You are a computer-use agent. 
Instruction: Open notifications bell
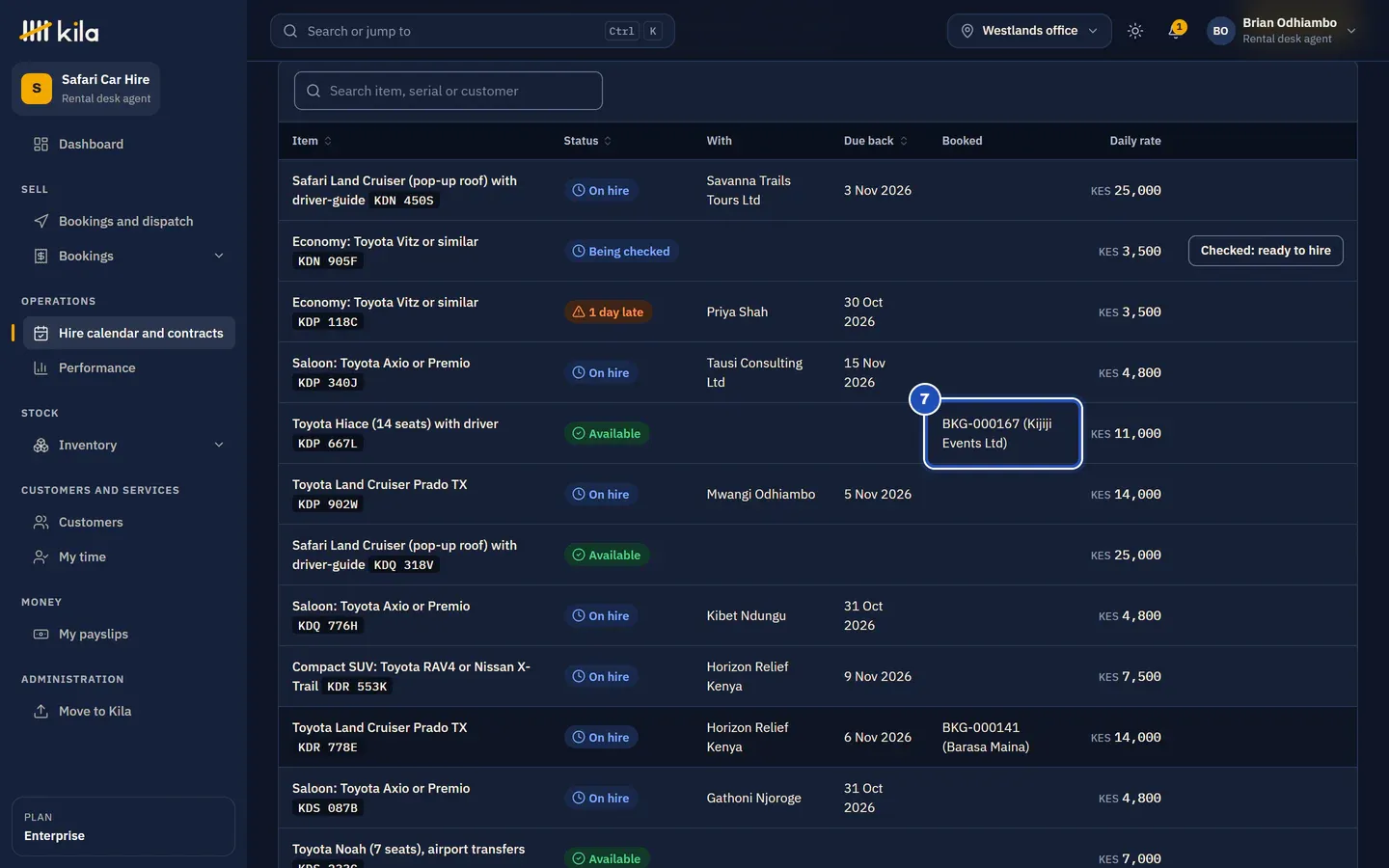coord(1175,31)
